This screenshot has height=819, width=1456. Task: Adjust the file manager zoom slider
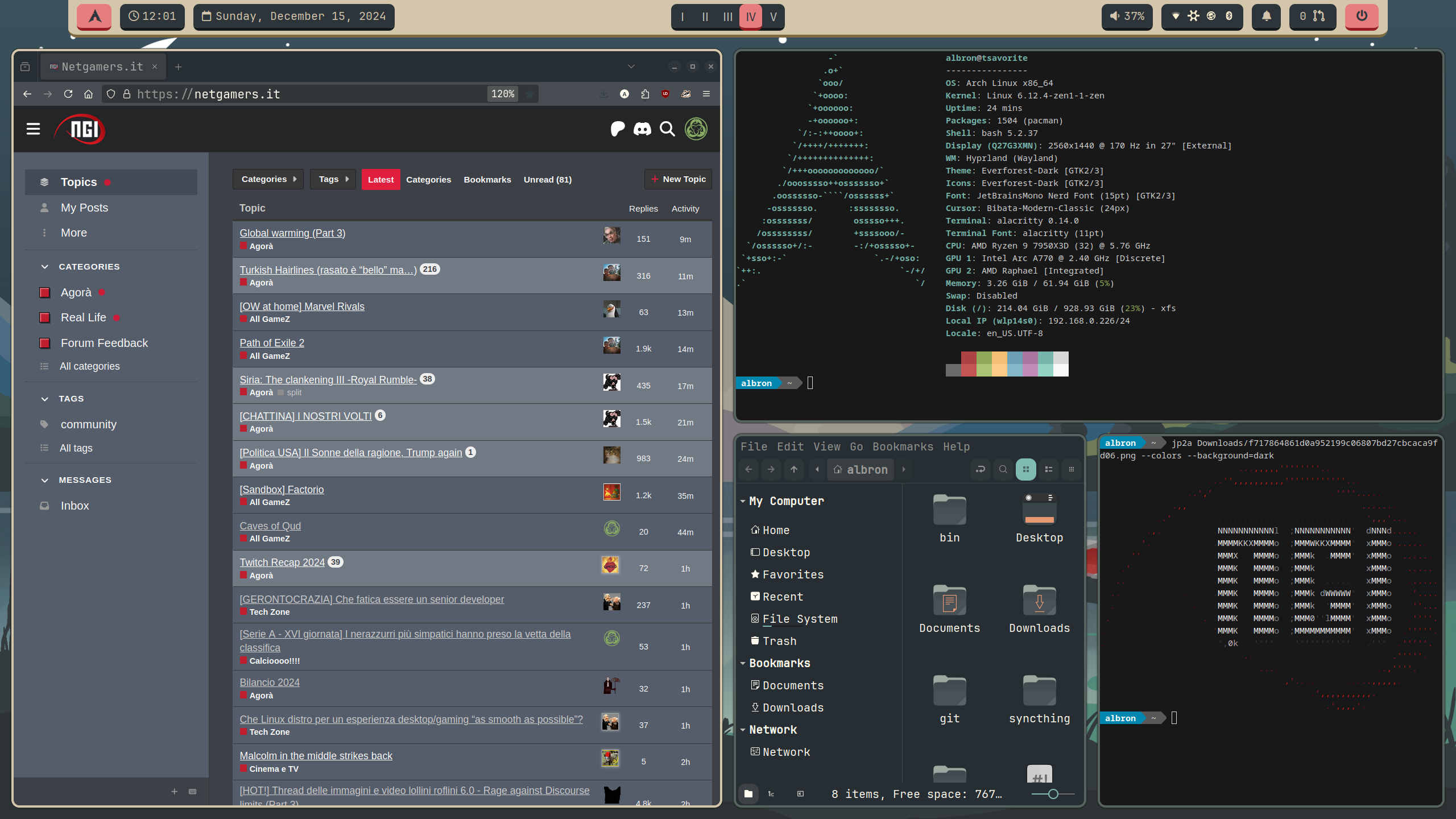point(1053,793)
